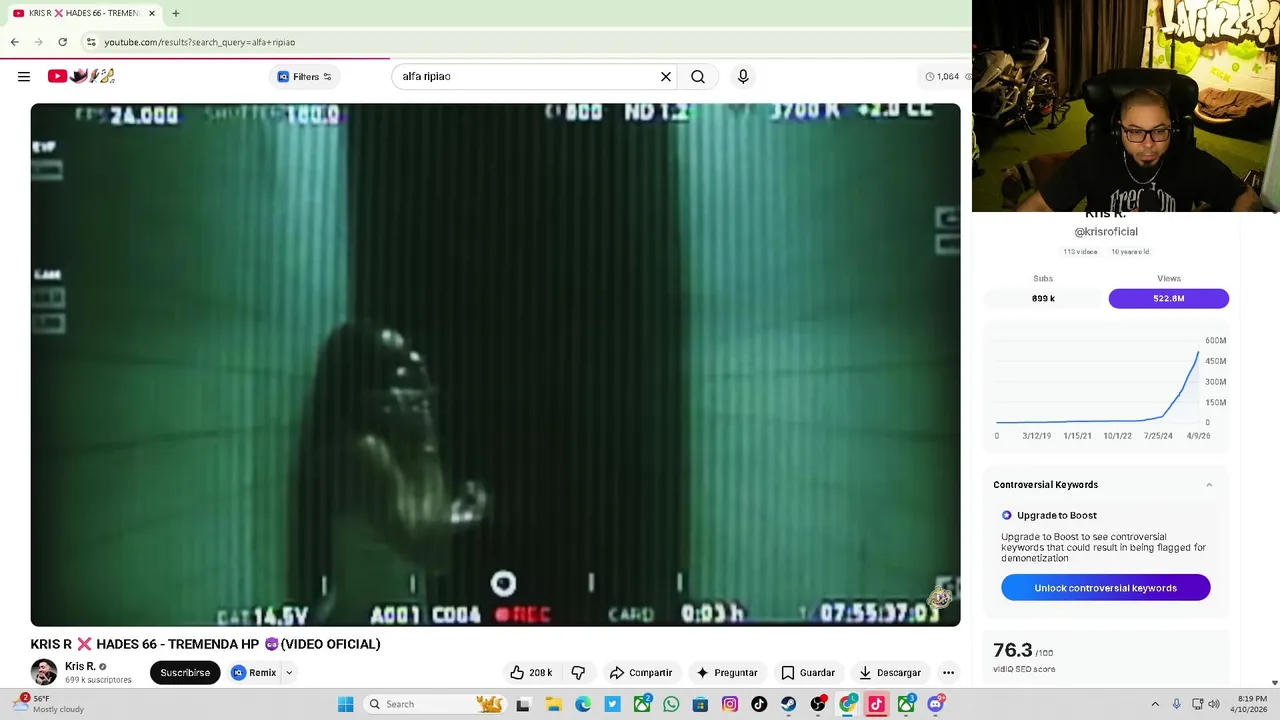1280x720 pixels.
Task: Expand the Remix dropdown arrow
Action: [x=289, y=673]
